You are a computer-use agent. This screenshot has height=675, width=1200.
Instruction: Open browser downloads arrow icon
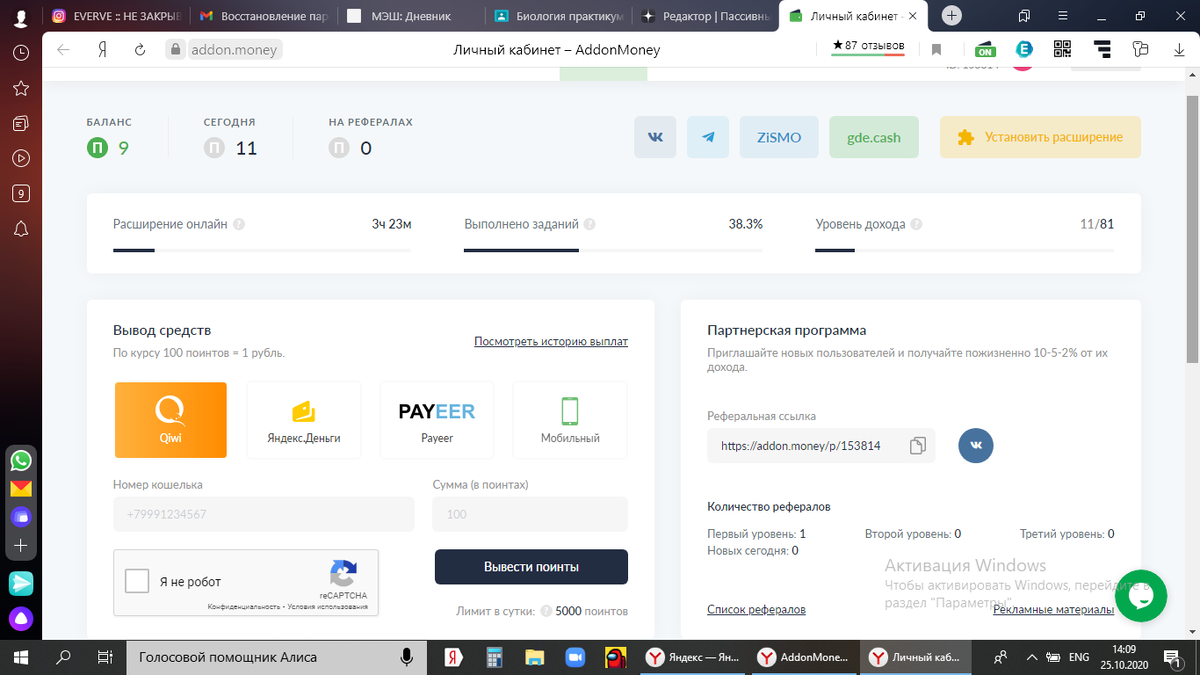pyautogui.click(x=1179, y=49)
